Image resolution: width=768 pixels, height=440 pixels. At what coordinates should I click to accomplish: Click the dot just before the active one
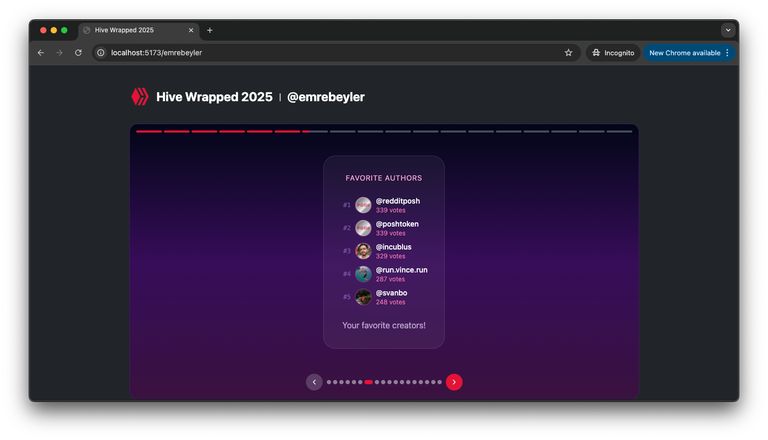click(360, 382)
